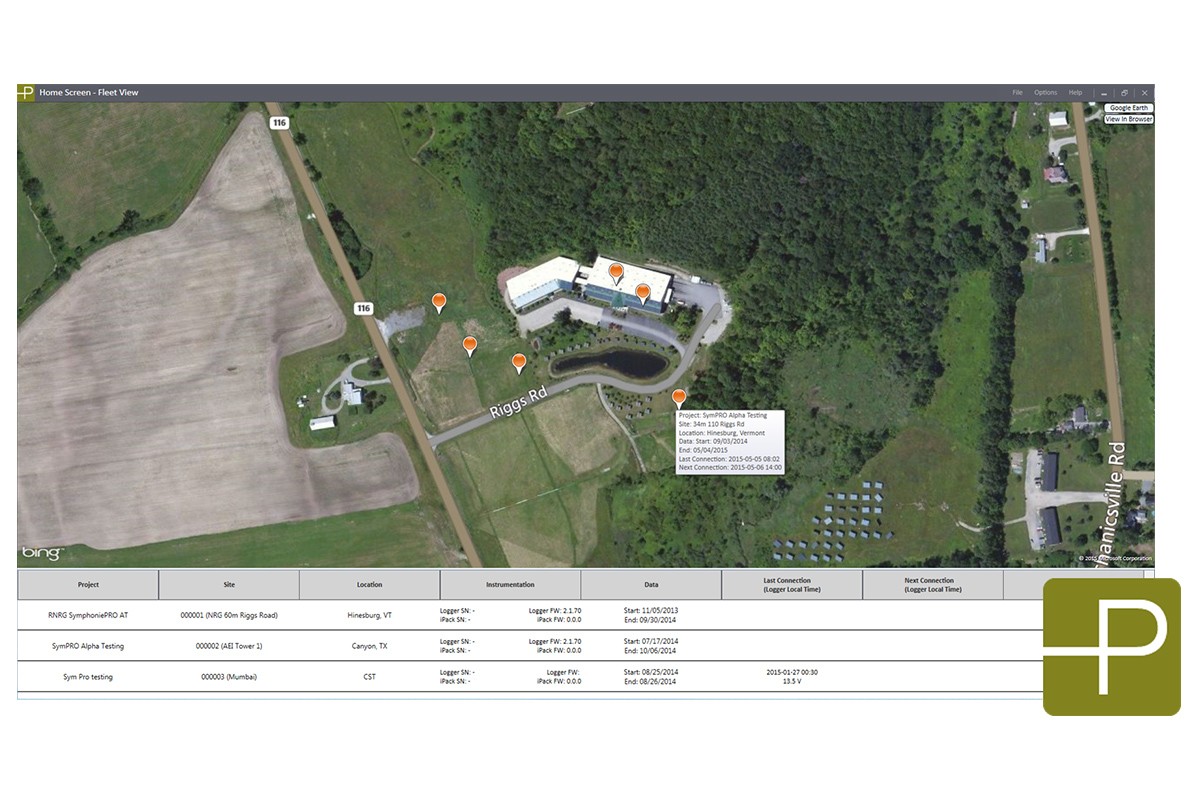Viewport: 1200px width, 800px height.
Task: Open the Options menu
Action: click(1045, 93)
